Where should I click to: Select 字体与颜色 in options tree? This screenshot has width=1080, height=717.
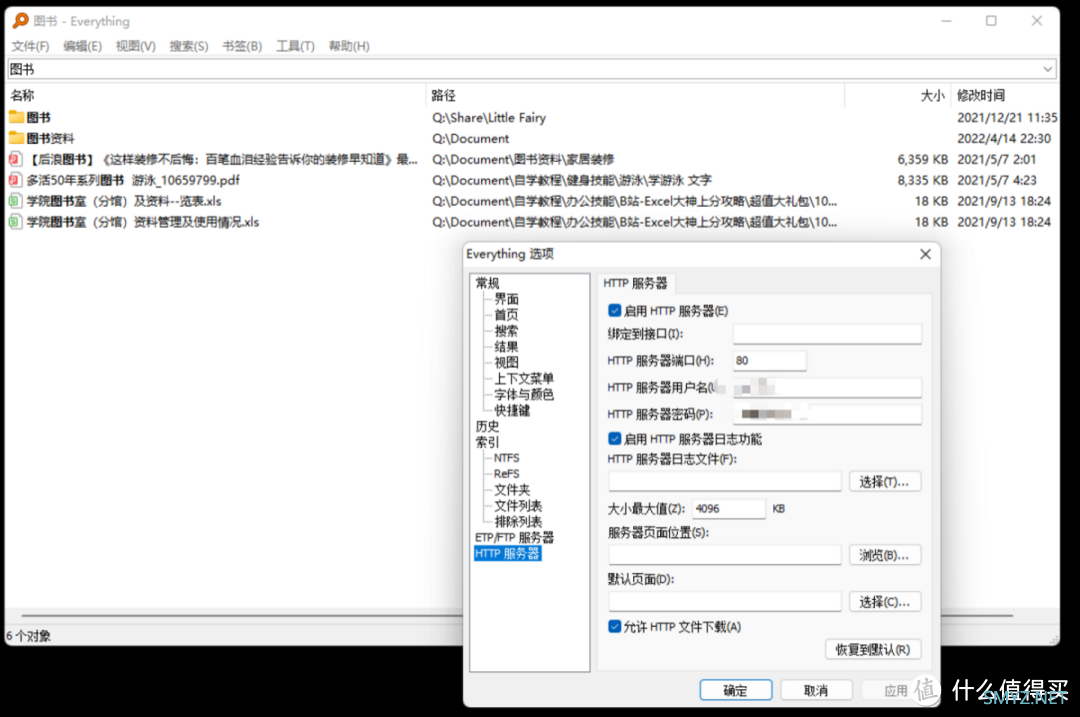coord(524,394)
